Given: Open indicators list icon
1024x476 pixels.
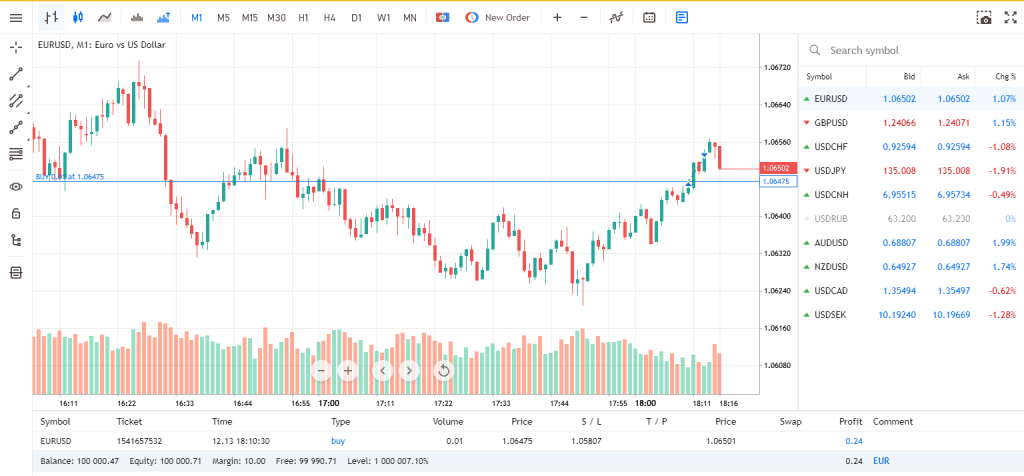Looking at the screenshot, I should (616, 18).
